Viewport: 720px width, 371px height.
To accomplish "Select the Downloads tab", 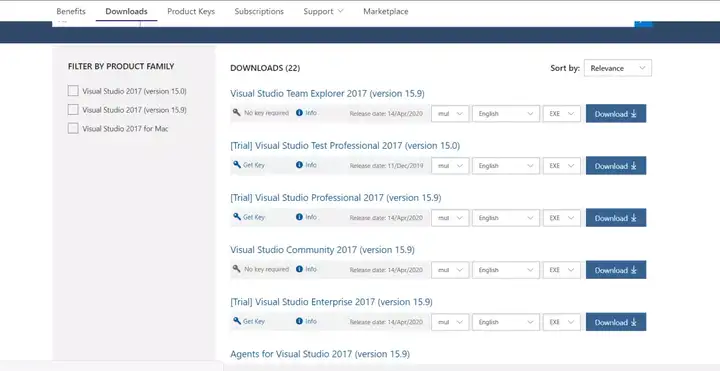I will pyautogui.click(x=126, y=11).
